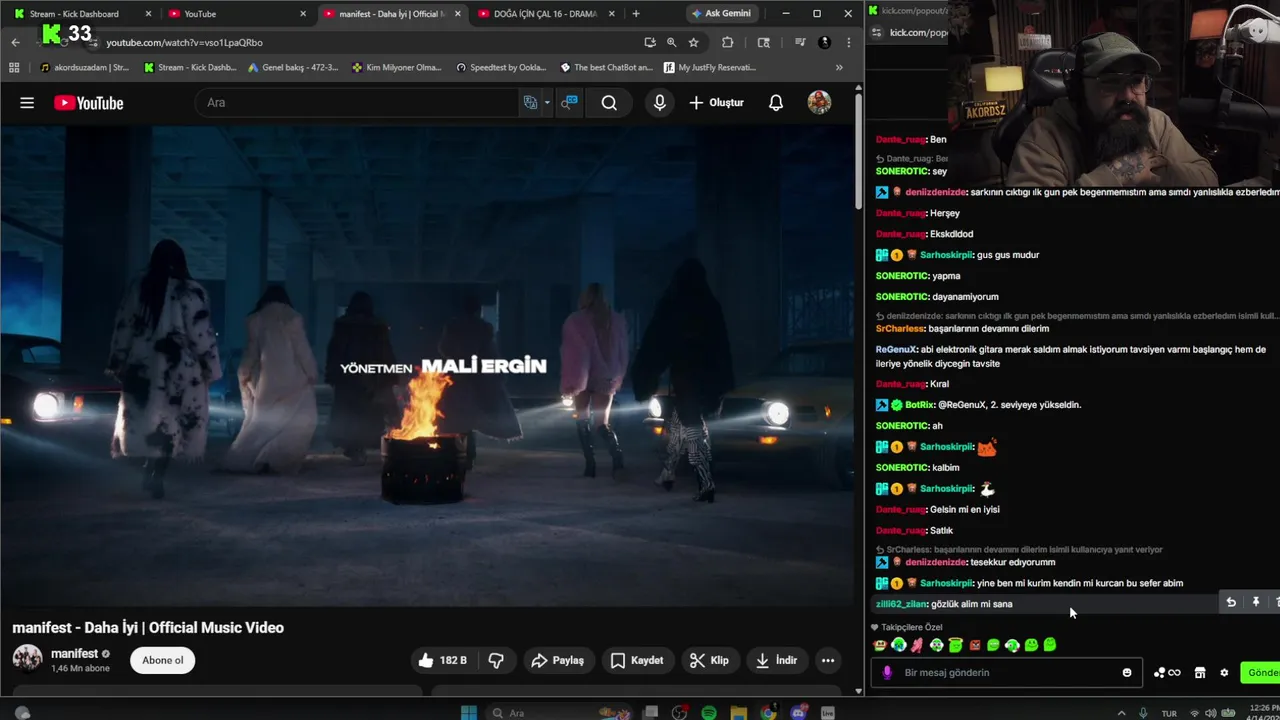Bookmark this page with star icon

(x=693, y=43)
